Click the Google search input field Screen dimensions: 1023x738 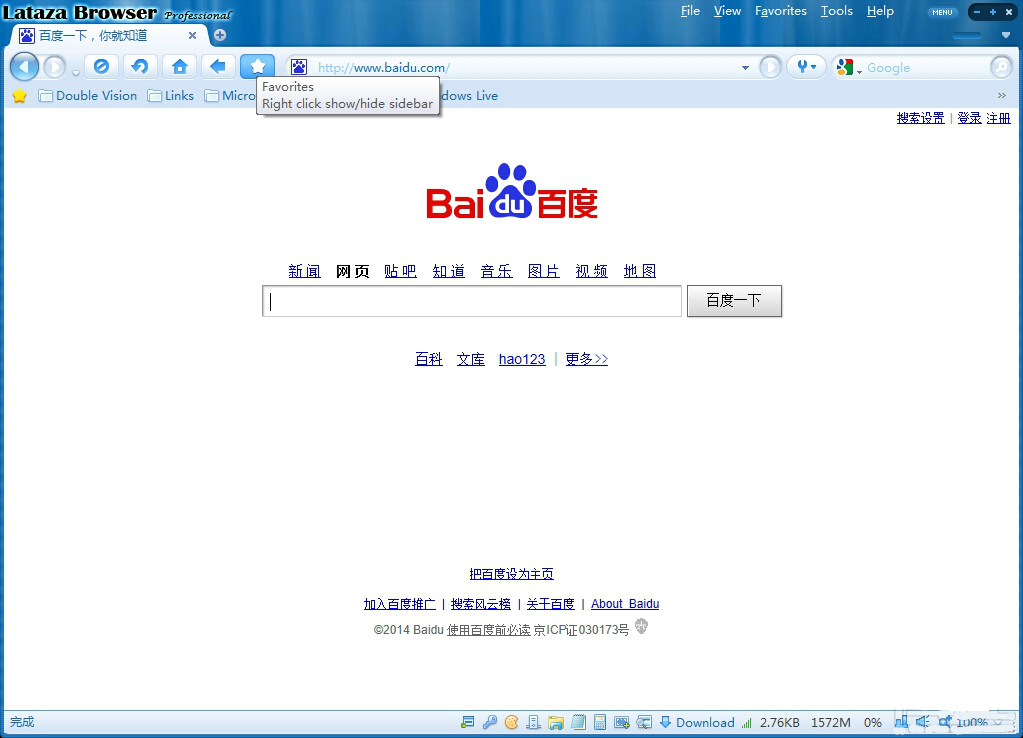tap(925, 67)
